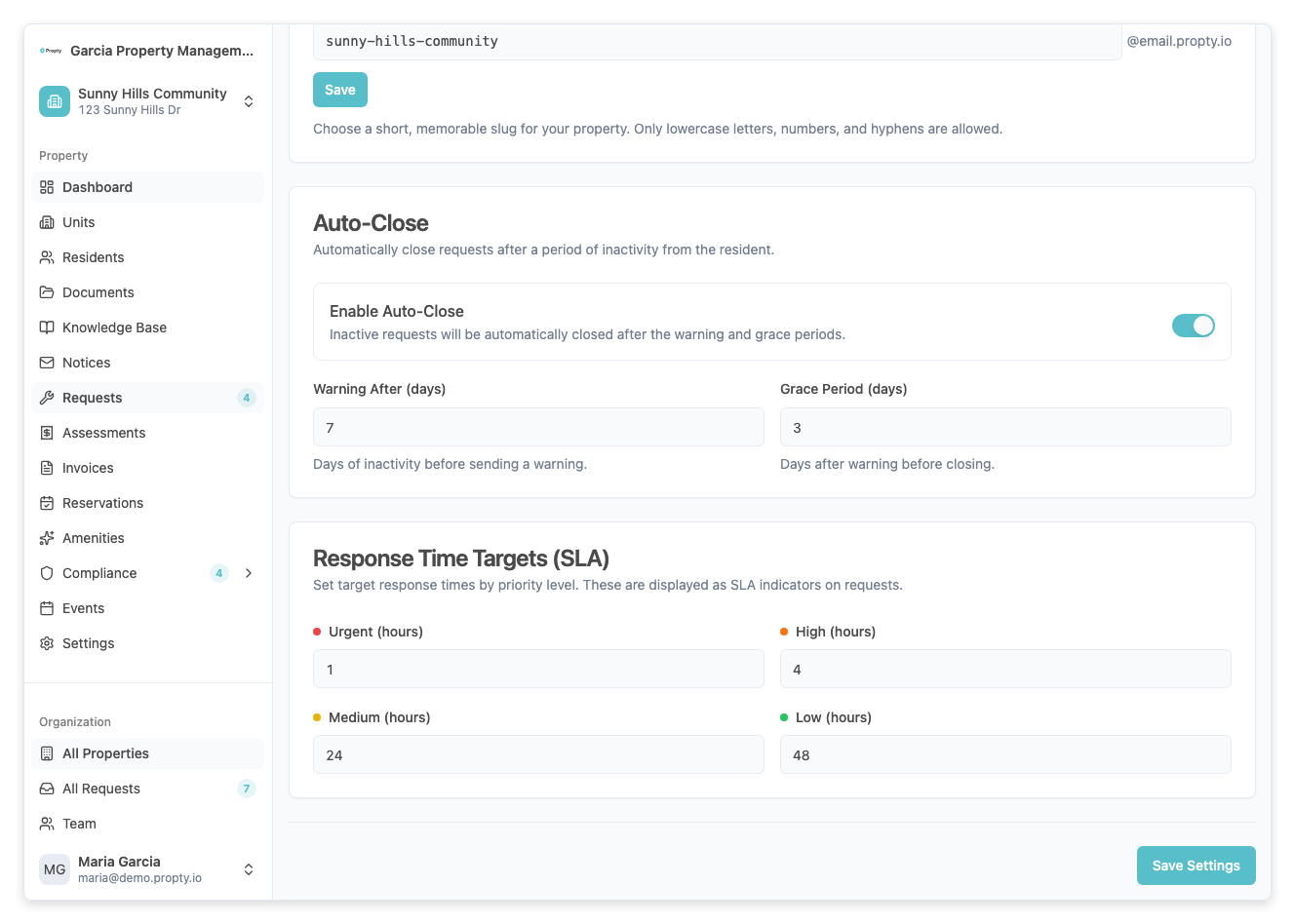This screenshot has height=924, width=1295.
Task: Click the Team people icon
Action: click(47, 824)
